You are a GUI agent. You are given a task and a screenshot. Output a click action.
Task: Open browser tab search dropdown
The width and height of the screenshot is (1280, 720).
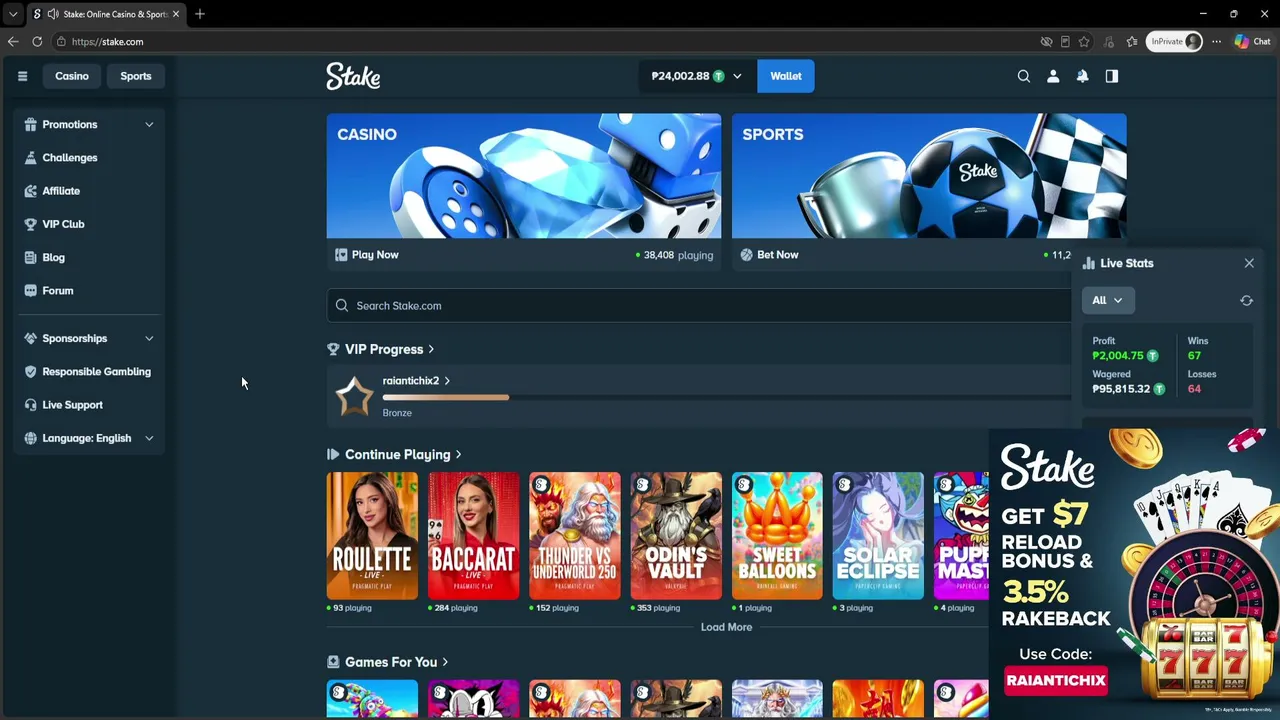click(13, 14)
